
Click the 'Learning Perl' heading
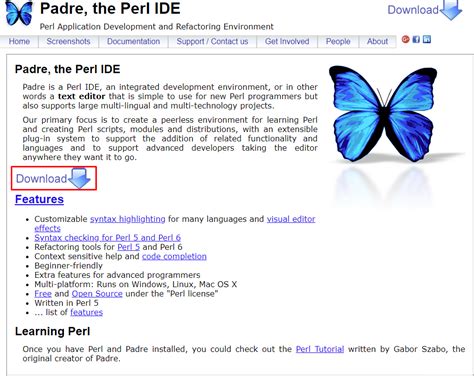point(53,331)
